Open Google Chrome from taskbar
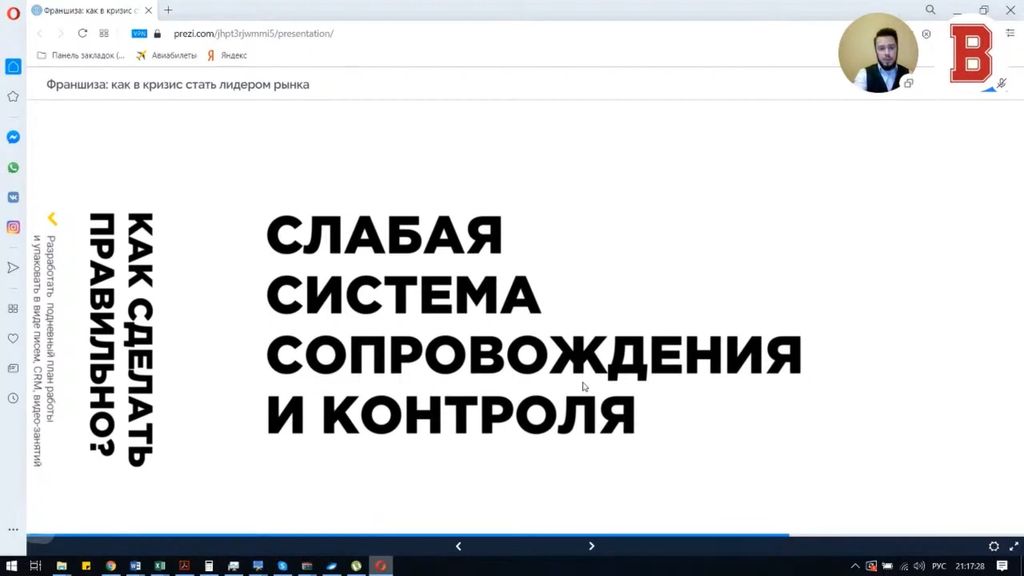The width and height of the screenshot is (1024, 576). tap(111, 566)
